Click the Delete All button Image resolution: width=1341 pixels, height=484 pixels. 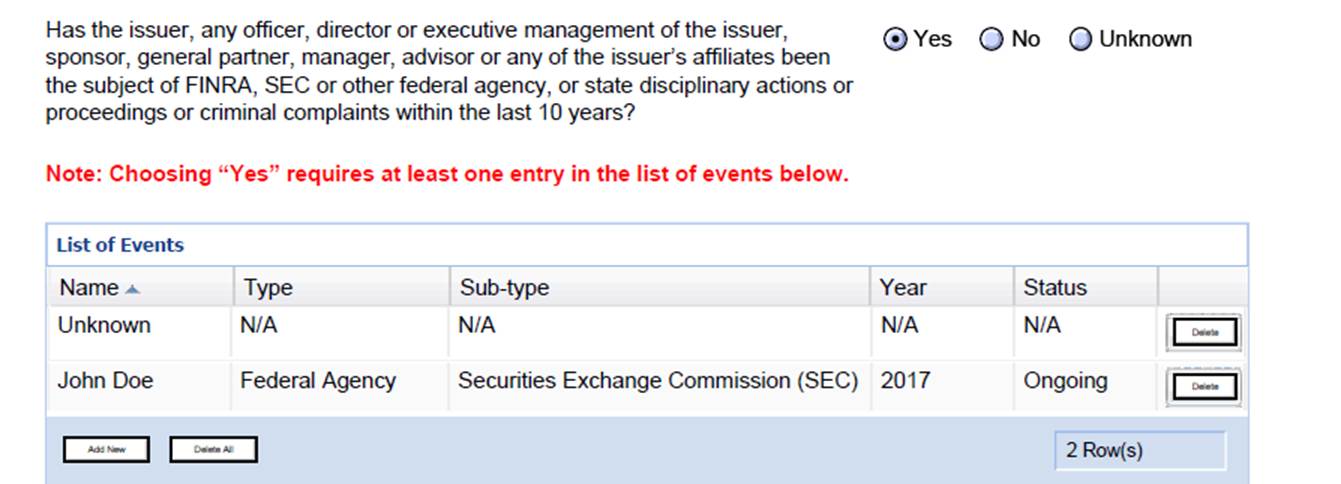(x=213, y=450)
